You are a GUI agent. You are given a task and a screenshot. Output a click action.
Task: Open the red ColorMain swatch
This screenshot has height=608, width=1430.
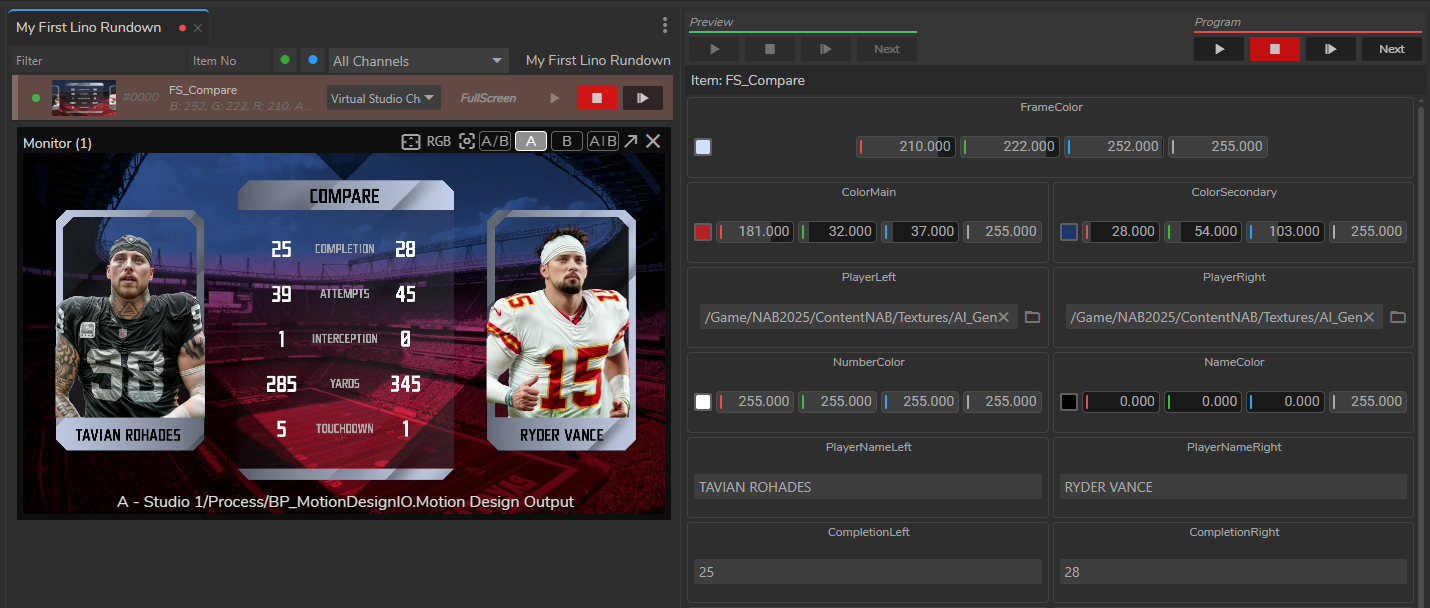point(703,232)
